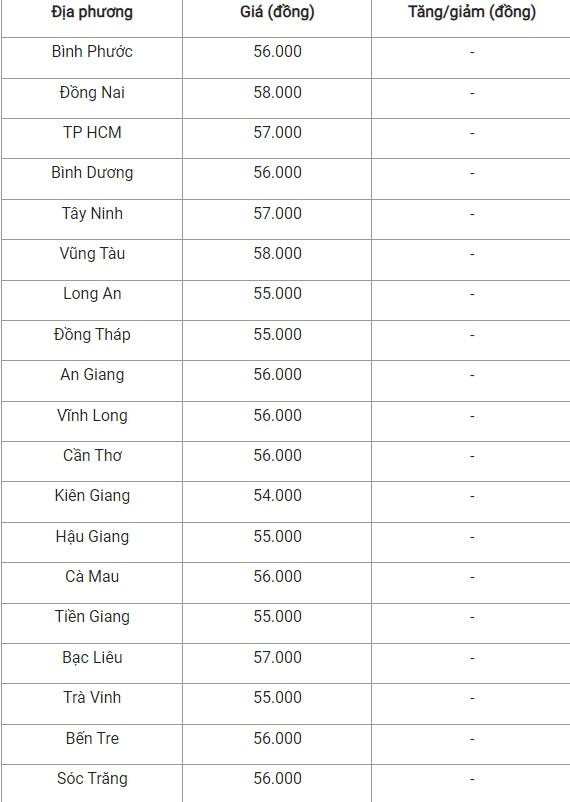Select the Đồng Nai province cell

pyautogui.click(x=92, y=93)
